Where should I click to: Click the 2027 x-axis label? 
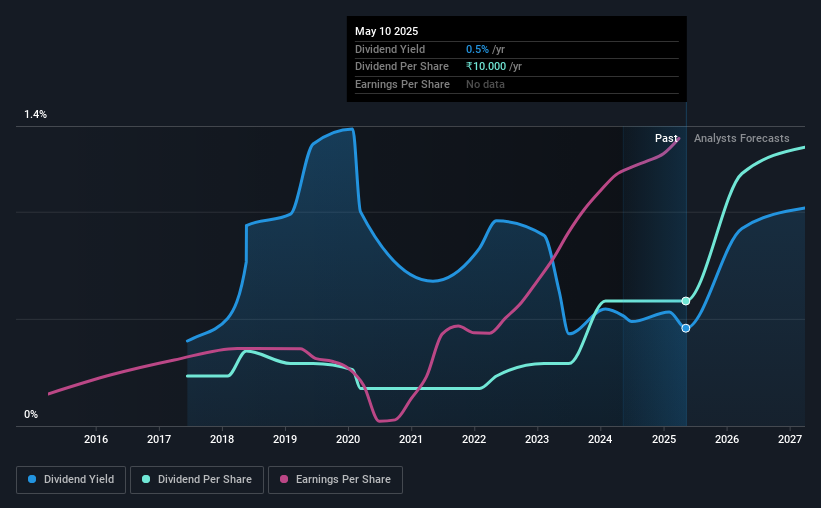pyautogui.click(x=790, y=439)
